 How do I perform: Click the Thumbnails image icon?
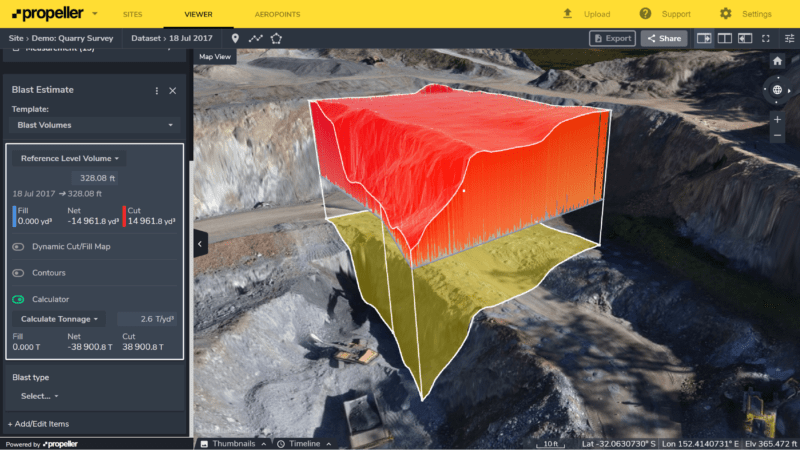coord(204,444)
